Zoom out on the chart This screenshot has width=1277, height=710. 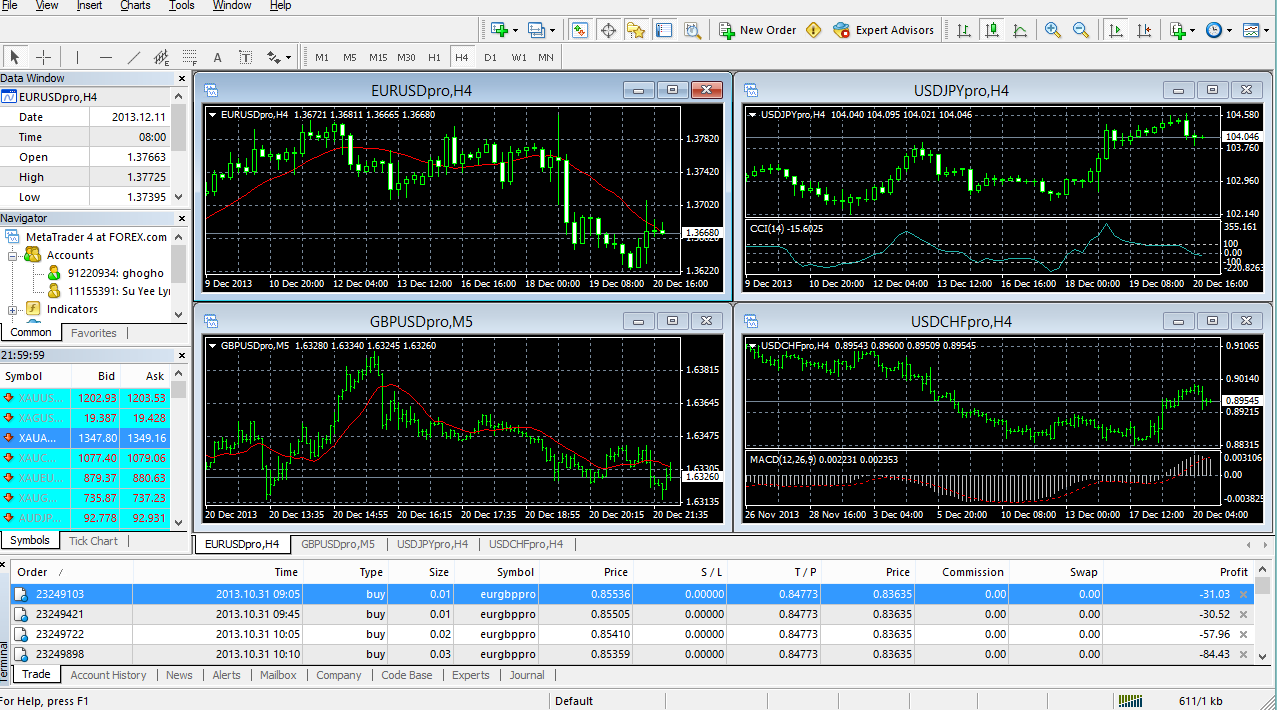click(x=1081, y=30)
